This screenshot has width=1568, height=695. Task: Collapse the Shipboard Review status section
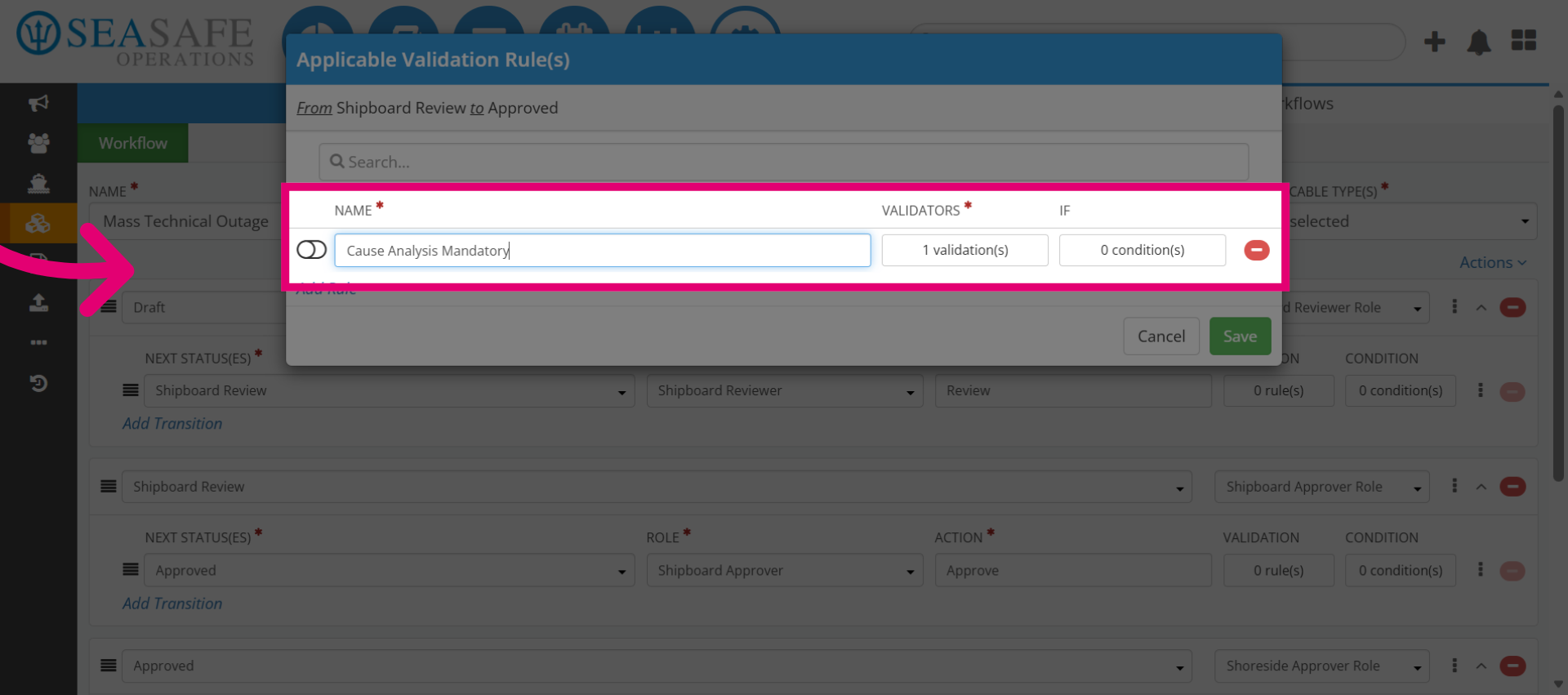tap(1481, 487)
